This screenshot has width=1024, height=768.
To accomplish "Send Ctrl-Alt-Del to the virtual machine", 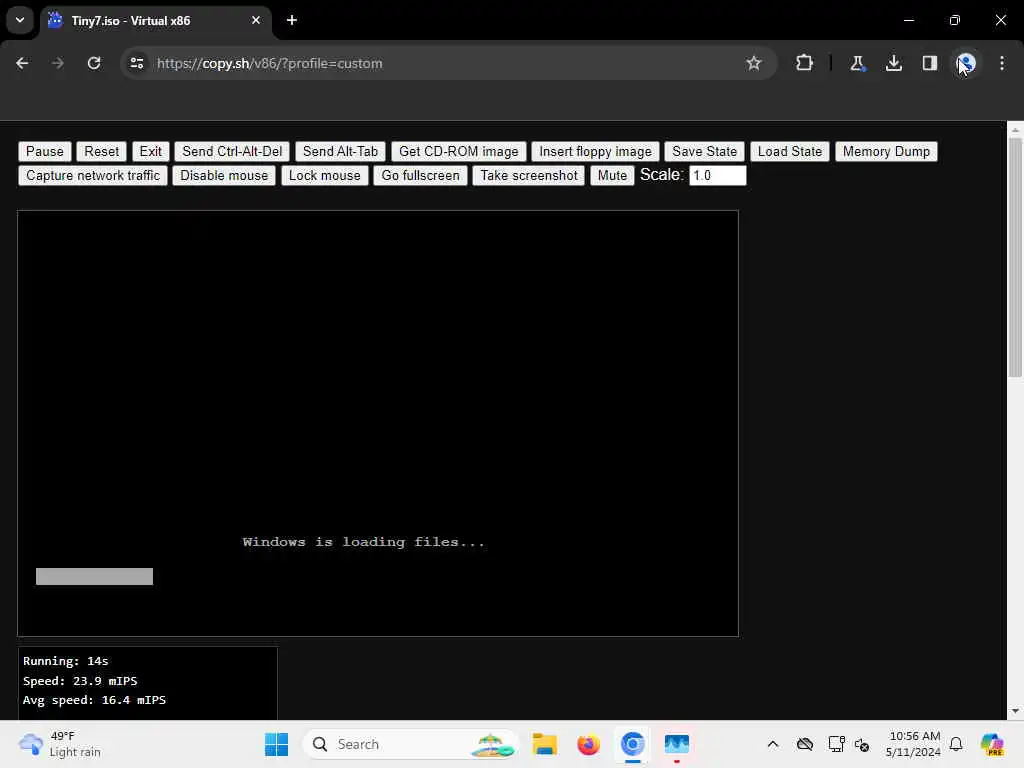I will (232, 152).
